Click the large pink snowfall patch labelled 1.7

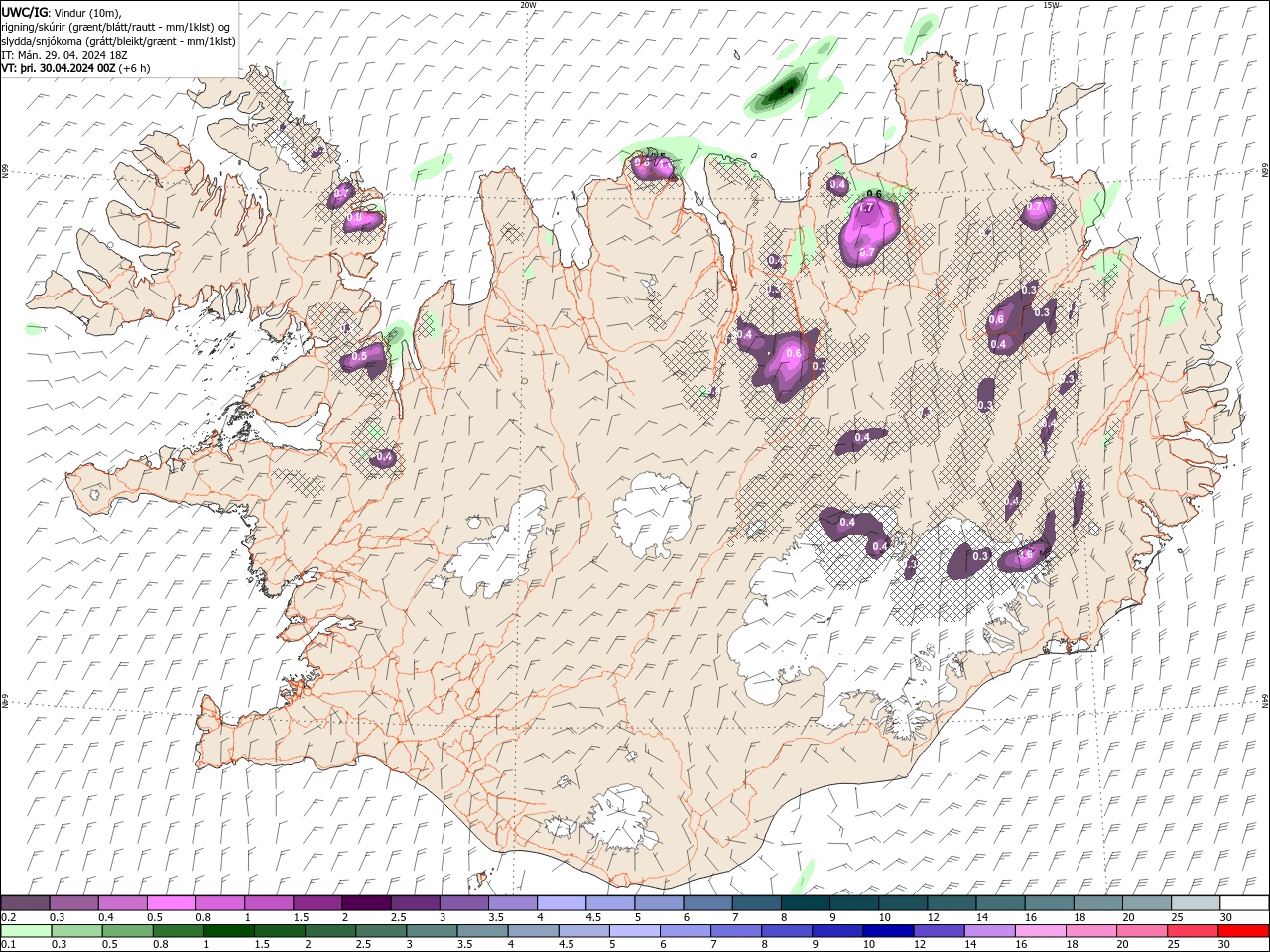(869, 232)
